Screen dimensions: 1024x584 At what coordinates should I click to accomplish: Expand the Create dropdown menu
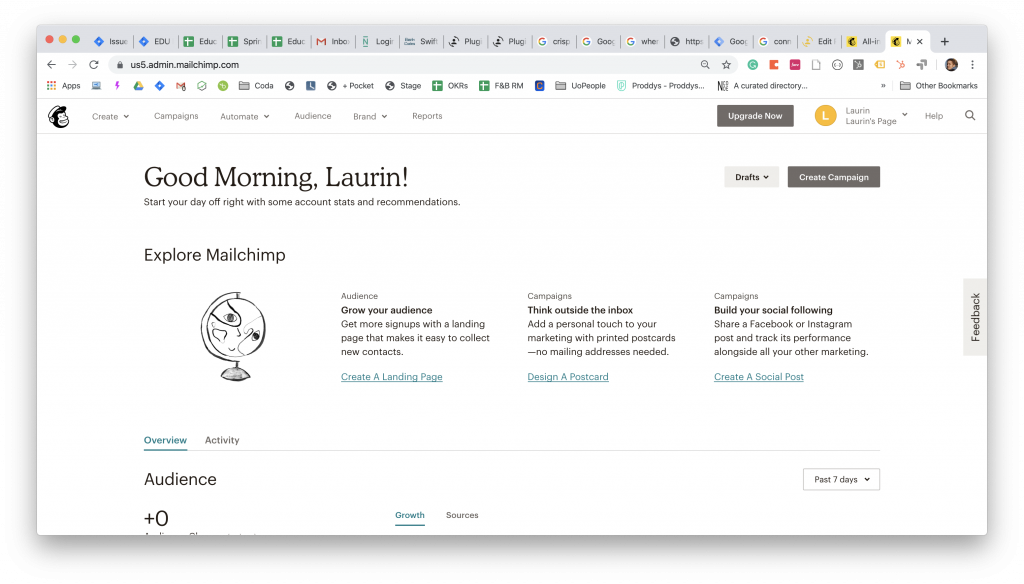point(110,116)
